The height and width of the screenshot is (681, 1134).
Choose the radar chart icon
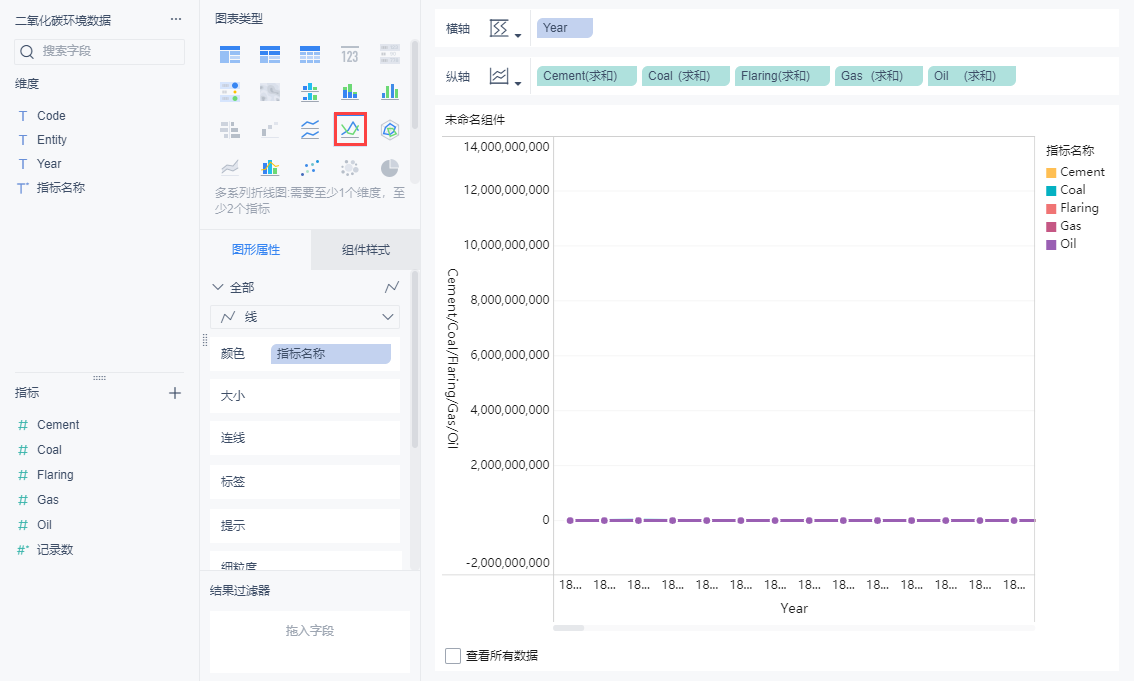click(x=390, y=130)
